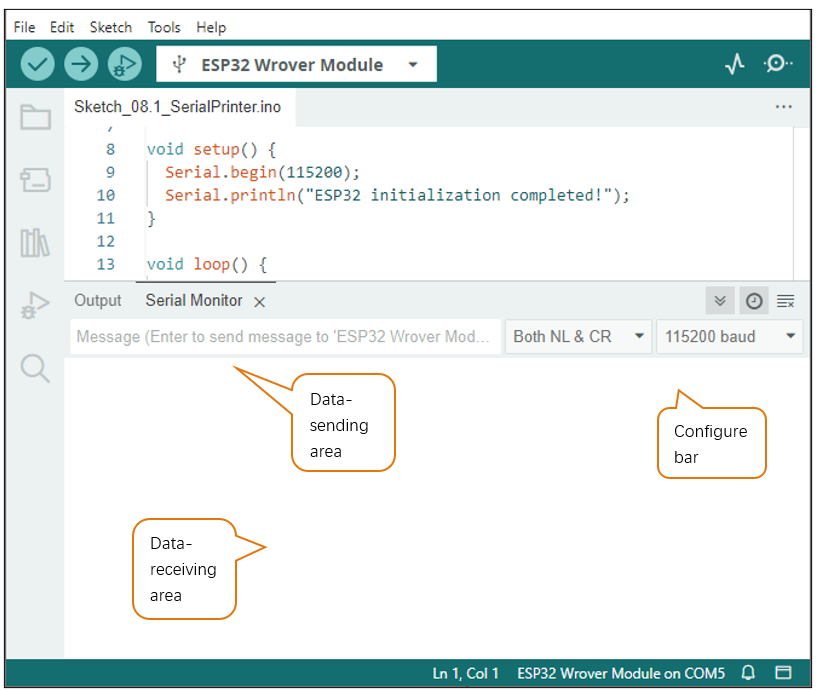Open the Tools menu

(x=164, y=27)
